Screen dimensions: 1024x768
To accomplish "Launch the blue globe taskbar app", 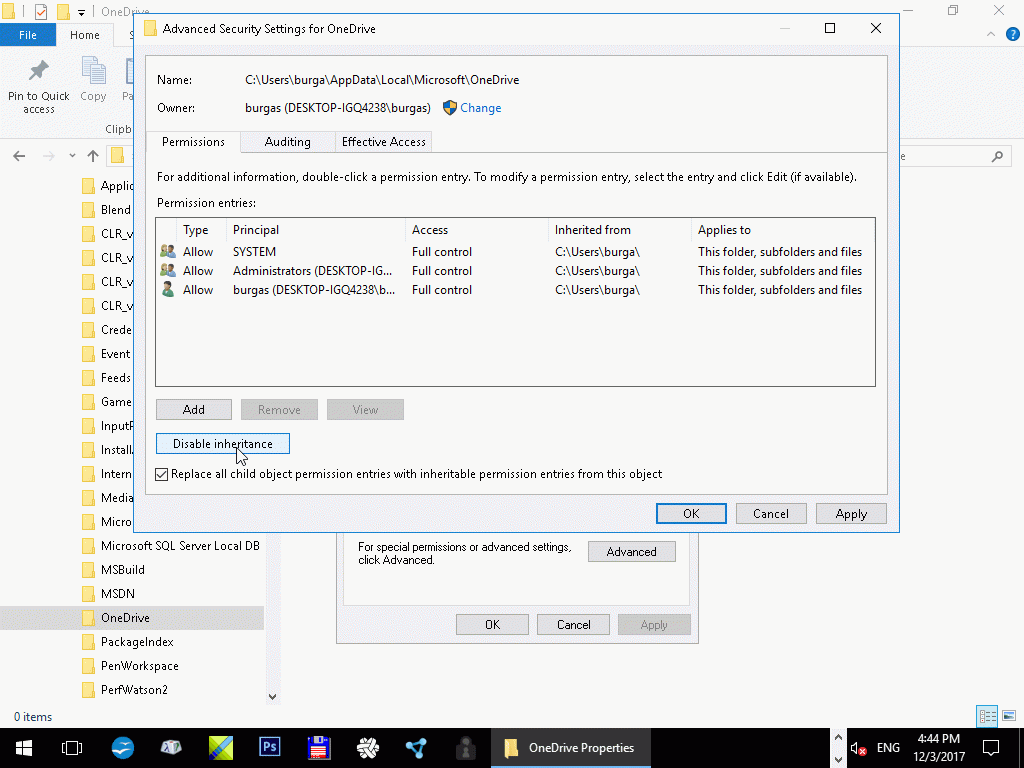I will (x=122, y=748).
